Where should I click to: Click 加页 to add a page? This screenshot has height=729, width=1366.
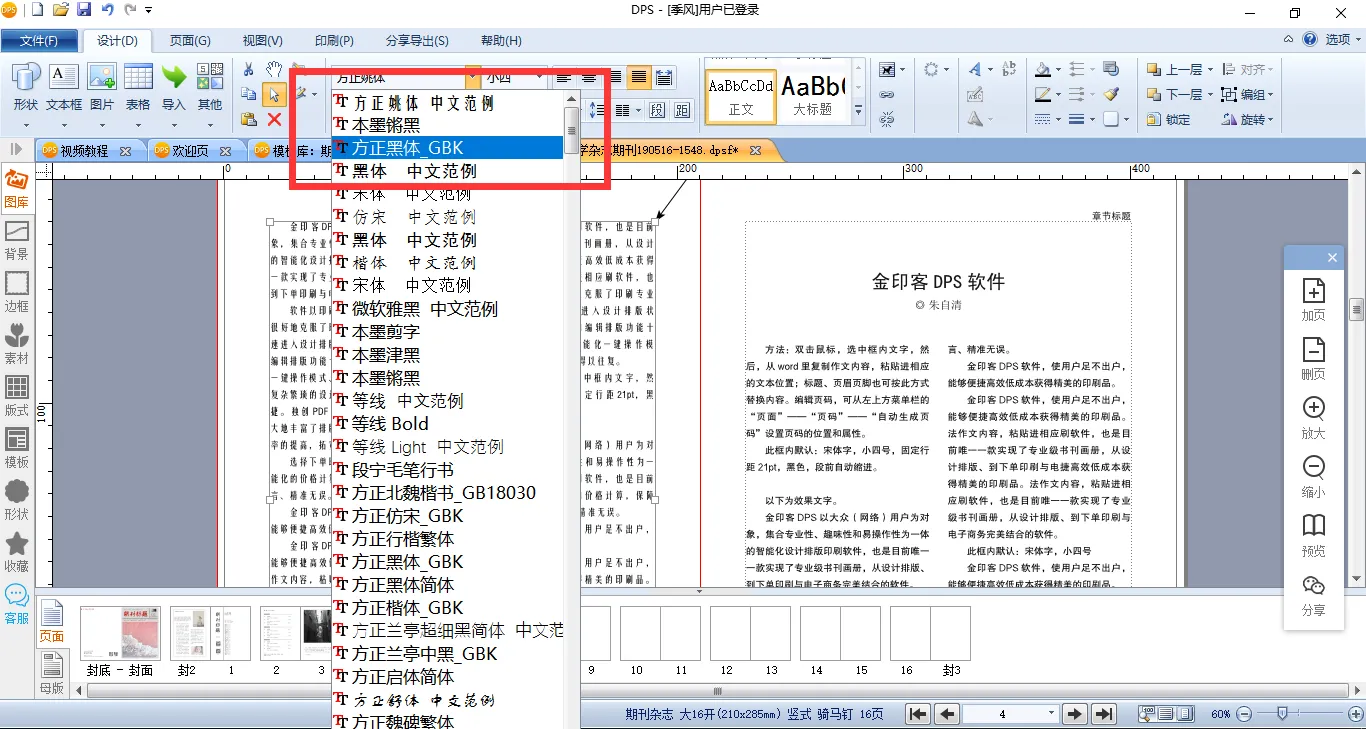point(1313,300)
